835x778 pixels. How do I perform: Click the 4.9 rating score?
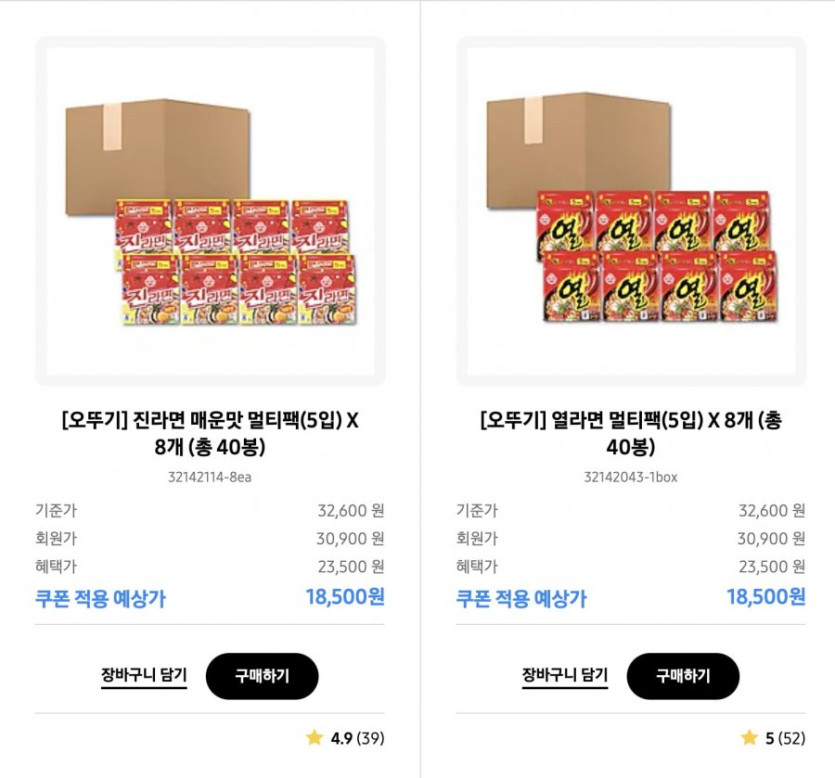pos(341,739)
